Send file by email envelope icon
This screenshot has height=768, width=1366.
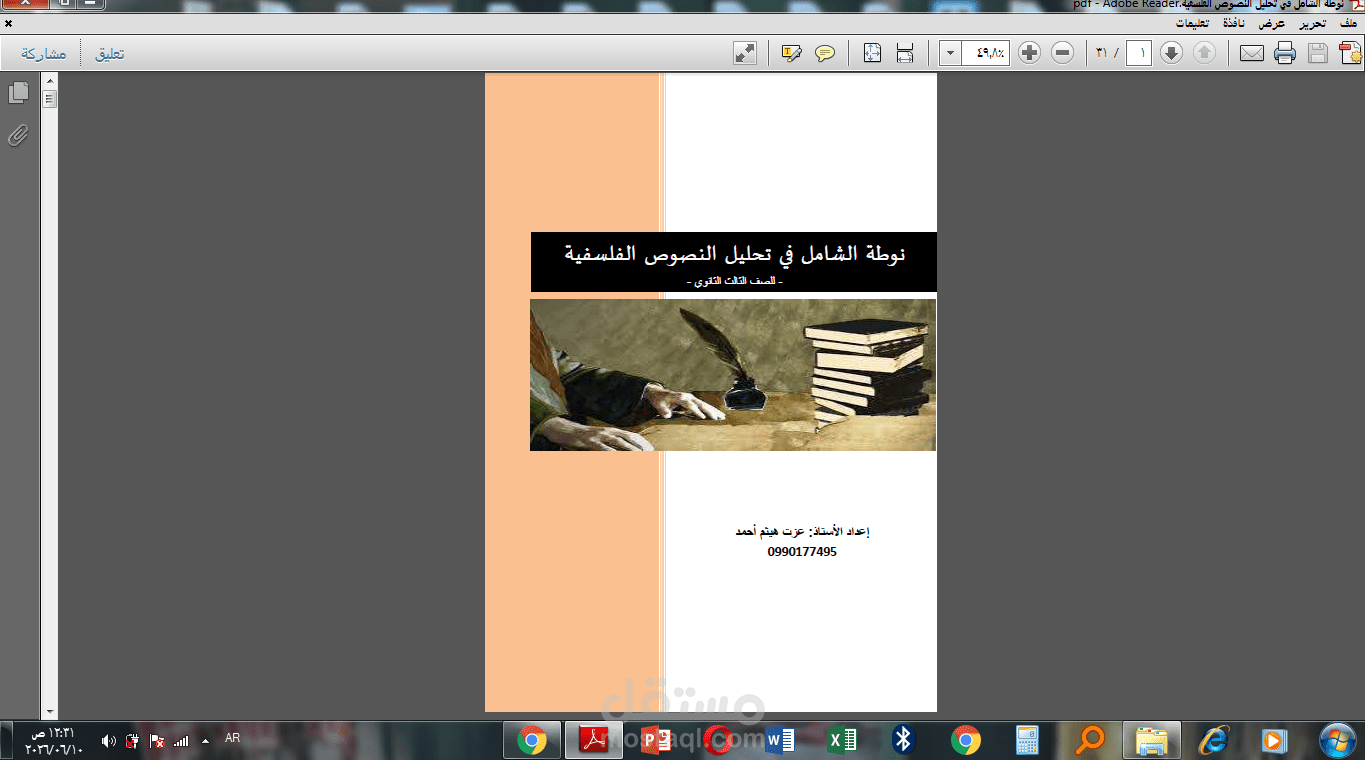pos(1252,53)
